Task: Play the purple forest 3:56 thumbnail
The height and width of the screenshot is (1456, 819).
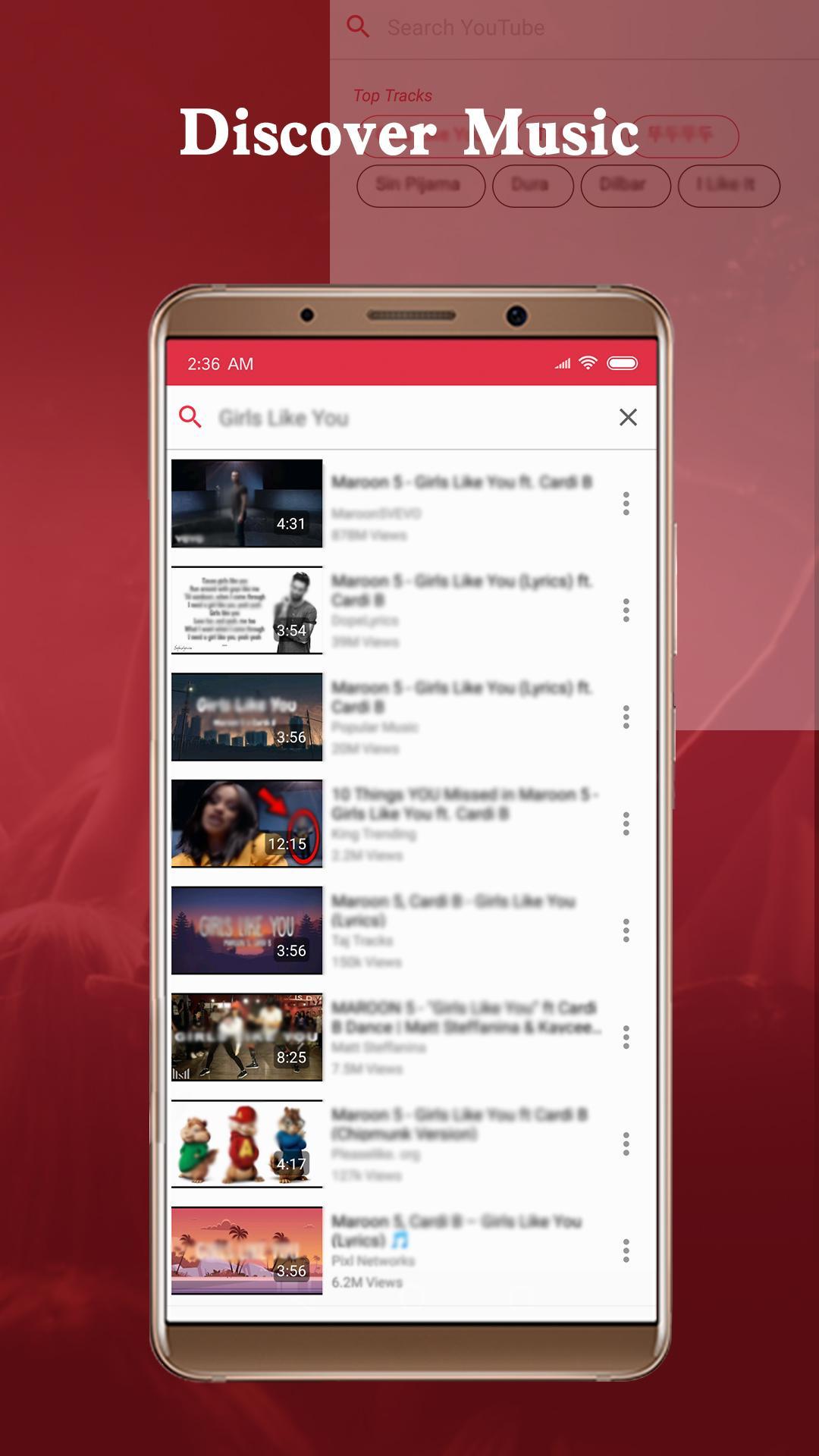Action: click(x=247, y=930)
